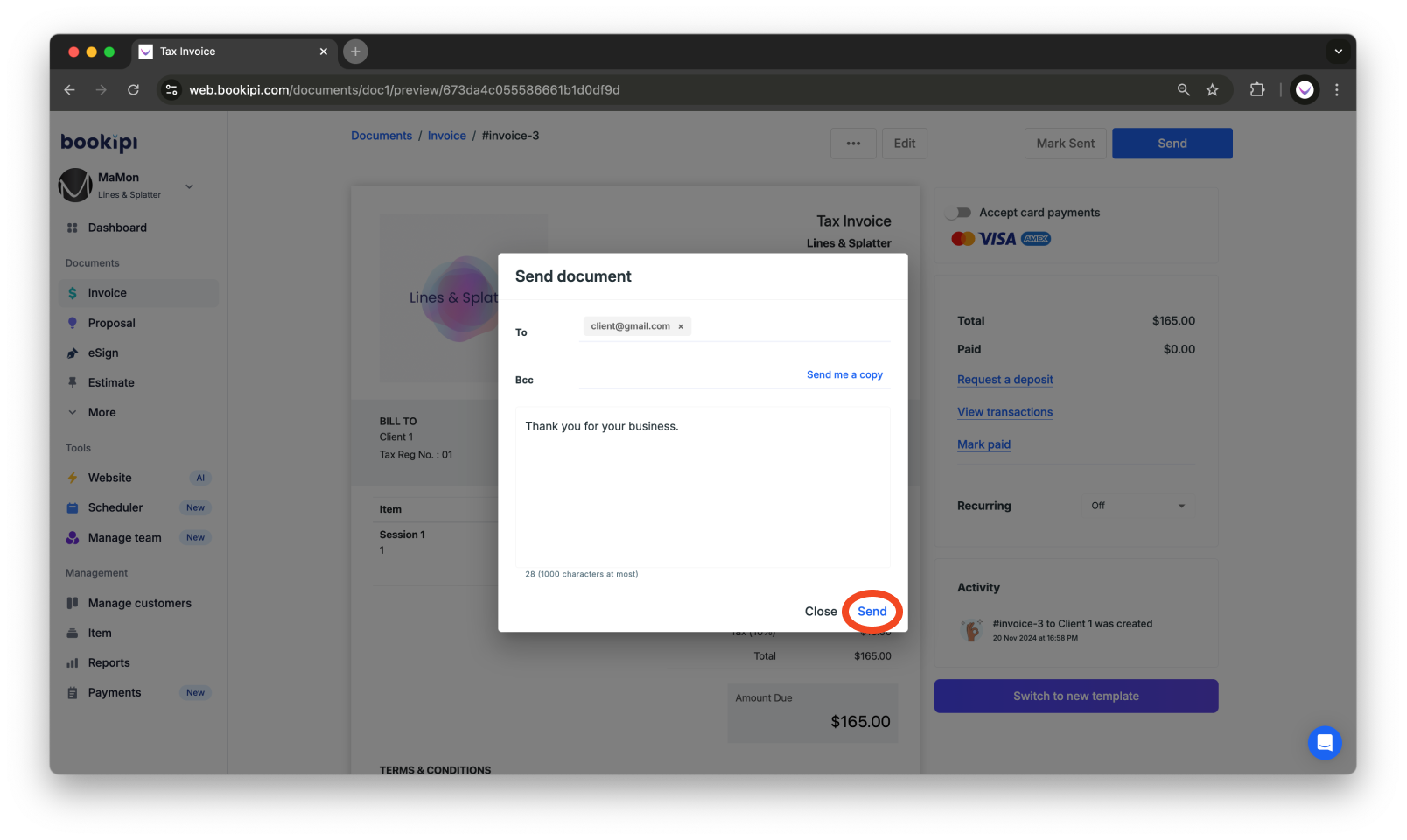Image resolution: width=1407 pixels, height=840 pixels.
Task: Open the ellipsis options menu
Action: click(853, 143)
